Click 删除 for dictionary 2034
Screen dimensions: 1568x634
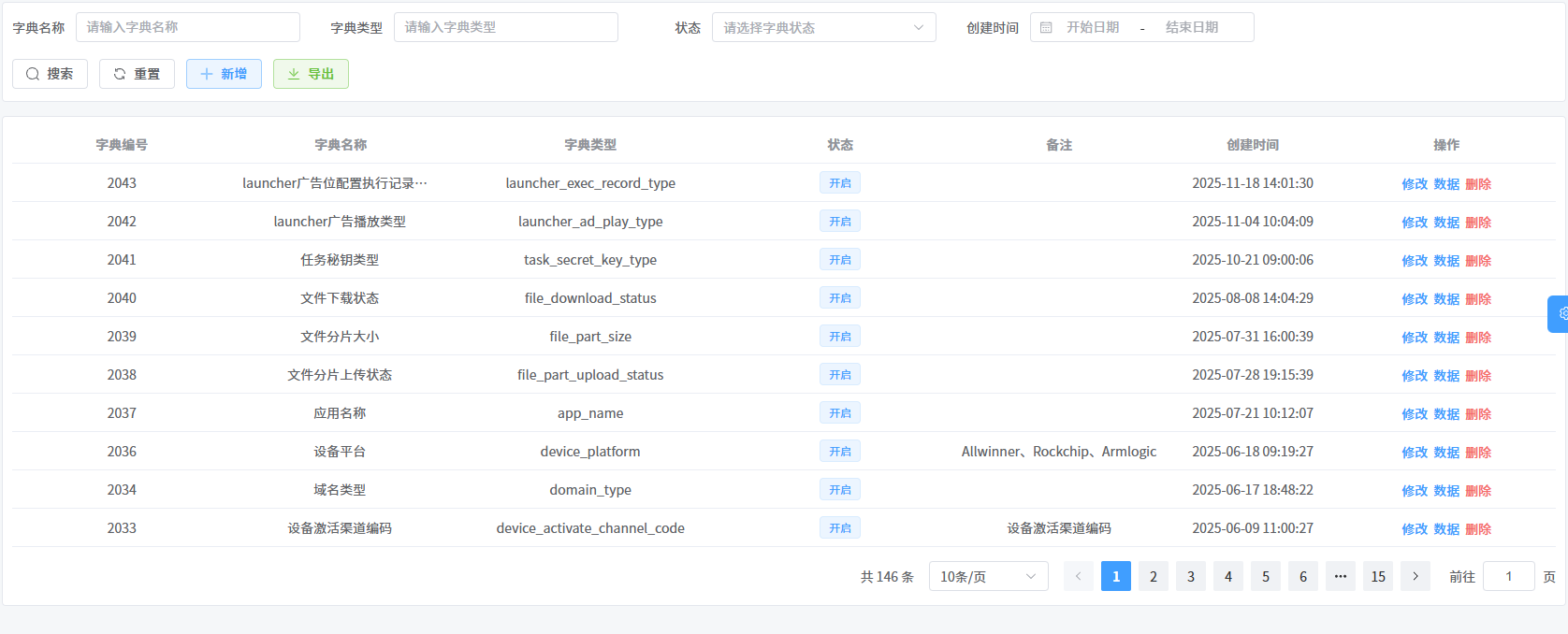tap(1478, 491)
